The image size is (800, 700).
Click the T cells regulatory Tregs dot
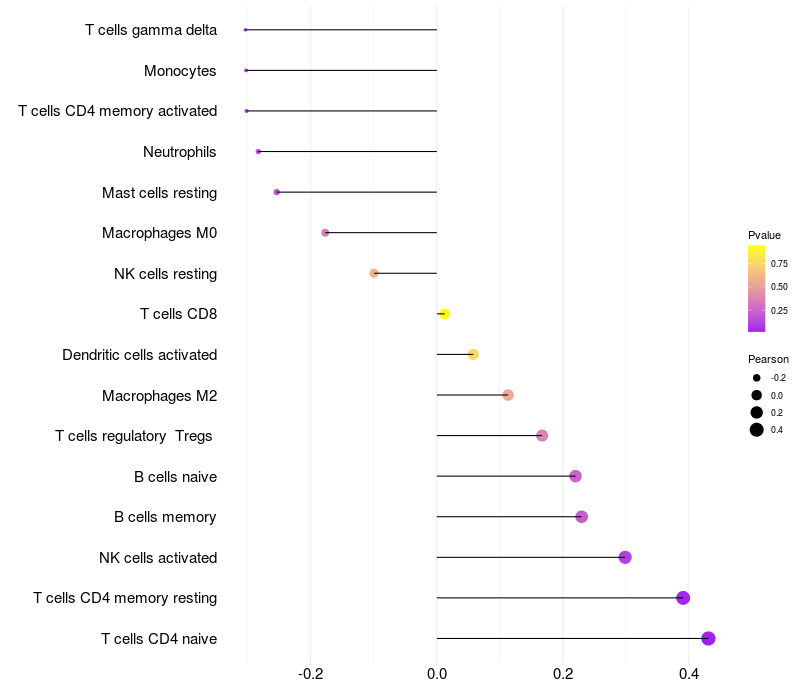coord(542,435)
